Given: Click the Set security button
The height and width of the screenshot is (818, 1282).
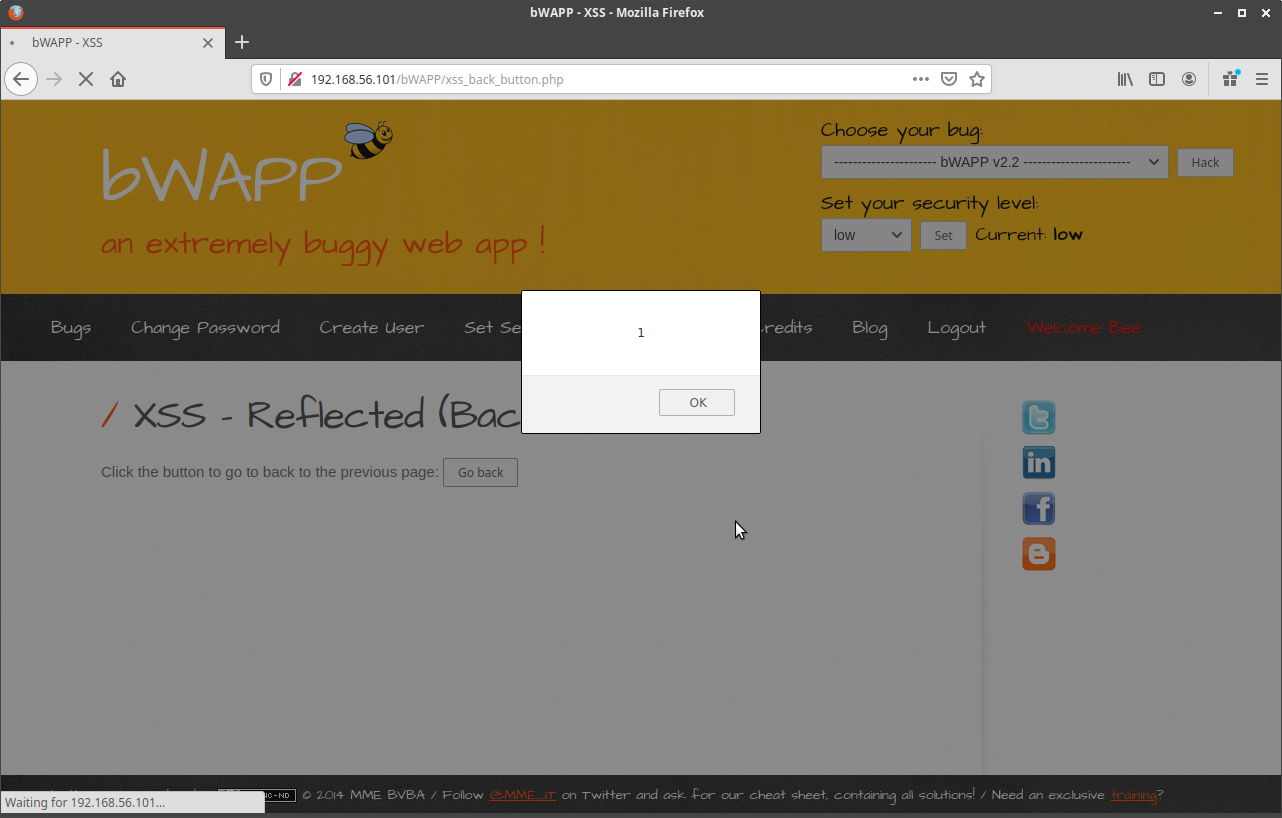Looking at the screenshot, I should (943, 236).
